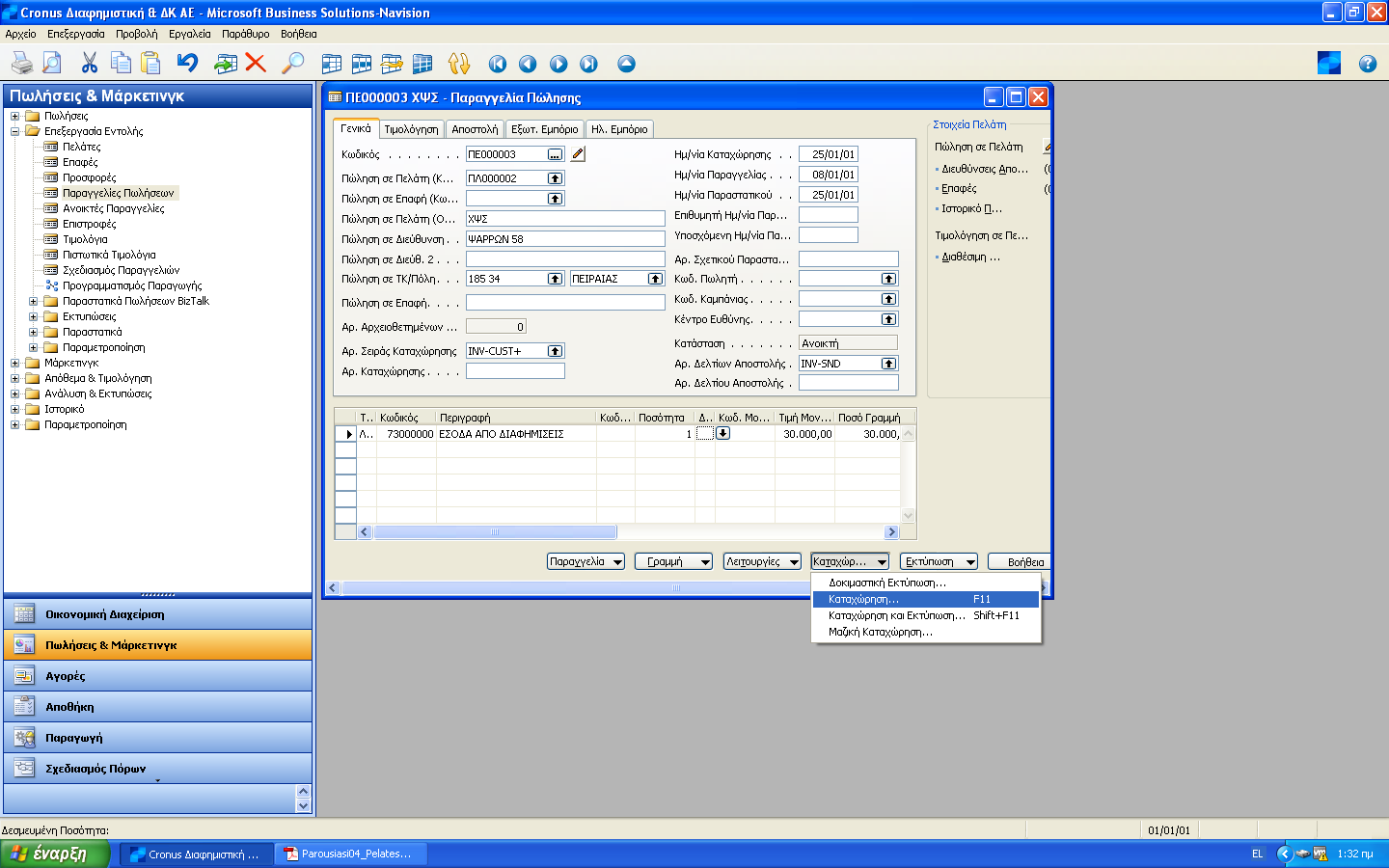Switch to the Τιμολόγηση tab
This screenshot has height=868, width=1389.
point(411,129)
